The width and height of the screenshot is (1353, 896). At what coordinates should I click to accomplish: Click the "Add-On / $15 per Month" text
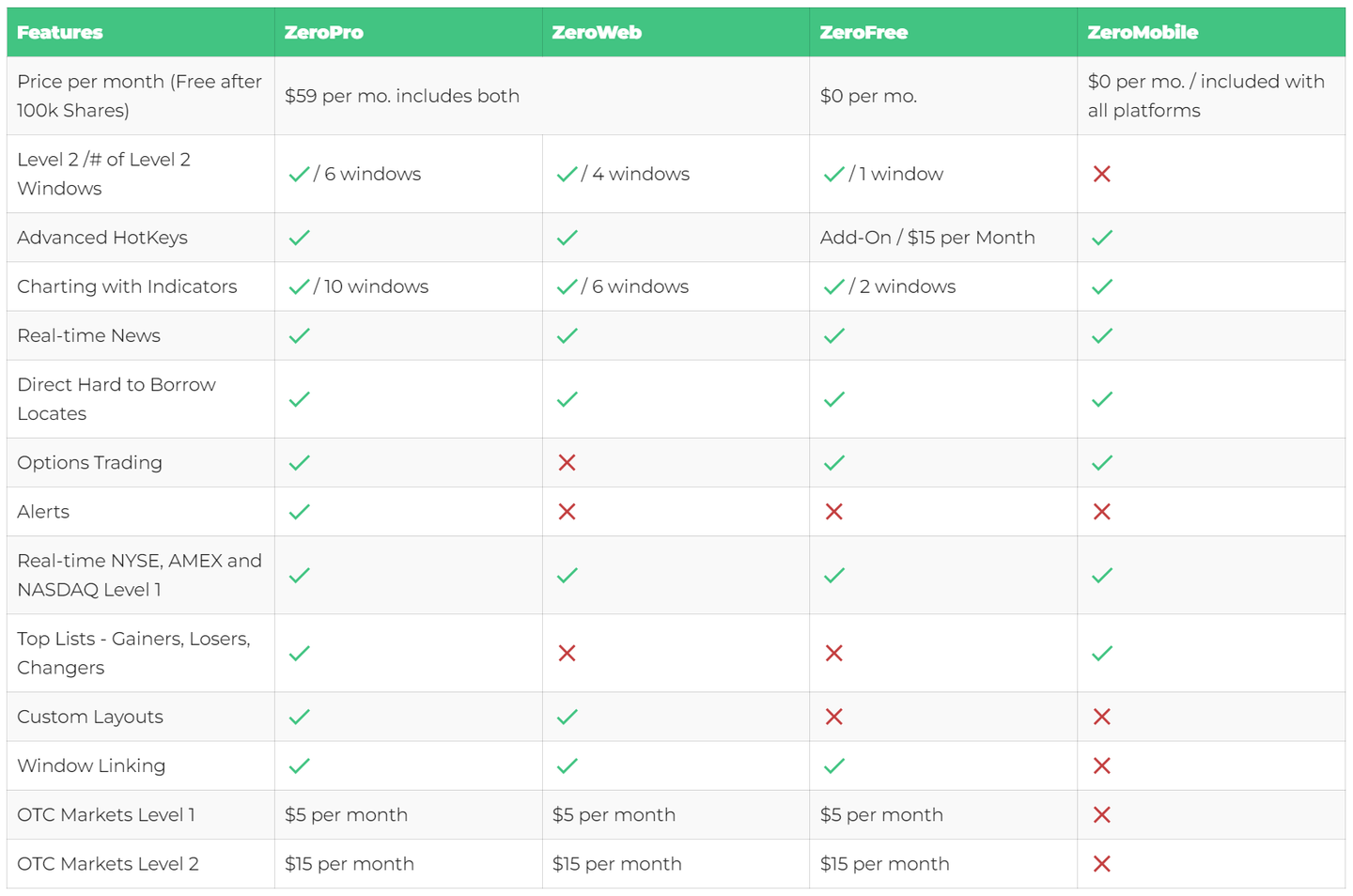click(927, 238)
